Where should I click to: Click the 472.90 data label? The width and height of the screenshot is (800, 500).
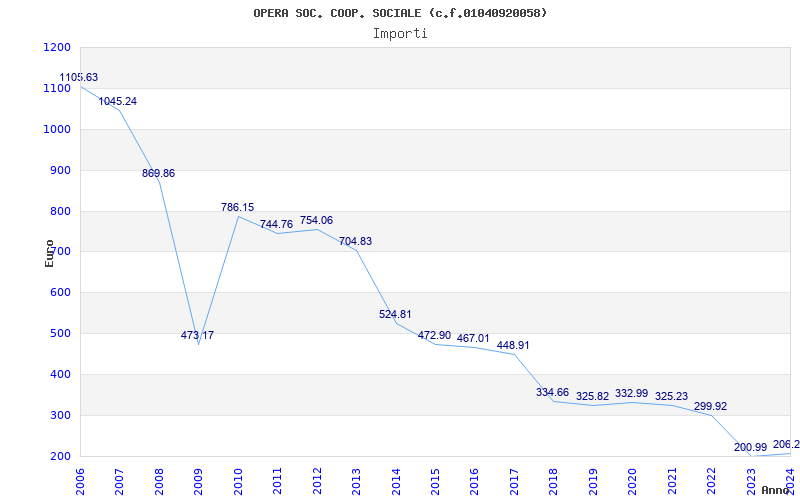(434, 336)
